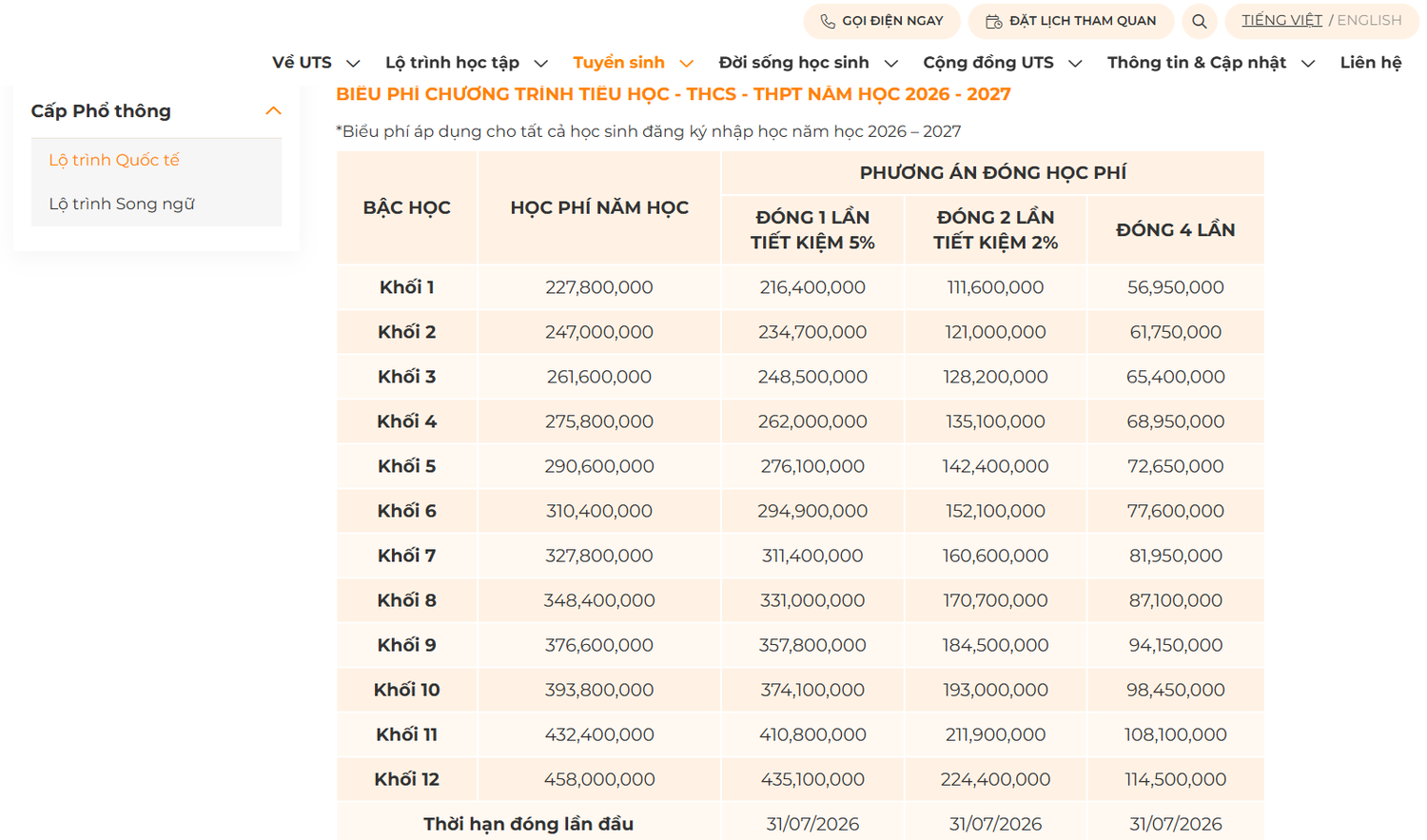The height and width of the screenshot is (840, 1427).
Task: Expand the Cộng đồng UTS chevron
Action: click(1076, 64)
